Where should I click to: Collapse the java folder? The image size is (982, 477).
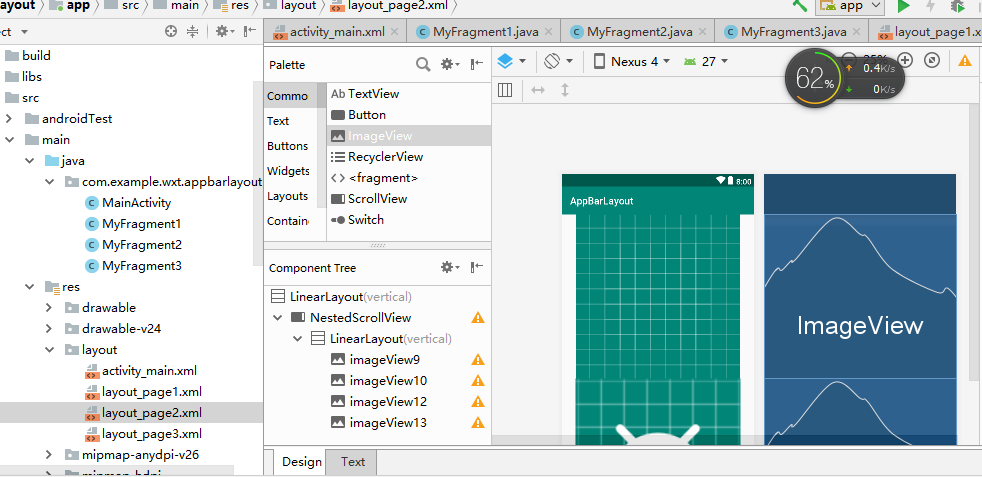pyautogui.click(x=29, y=161)
